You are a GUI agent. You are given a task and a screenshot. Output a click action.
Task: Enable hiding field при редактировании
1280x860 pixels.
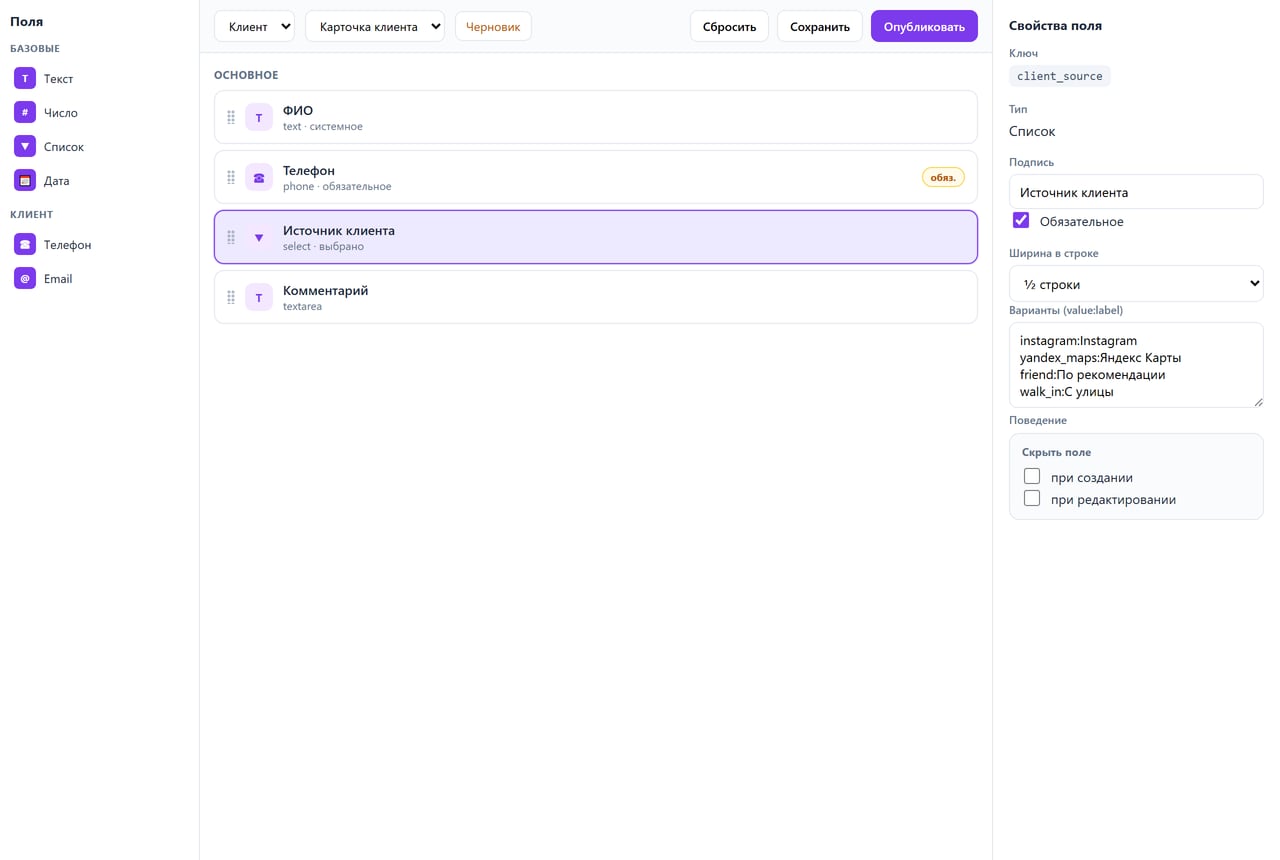click(x=1032, y=498)
